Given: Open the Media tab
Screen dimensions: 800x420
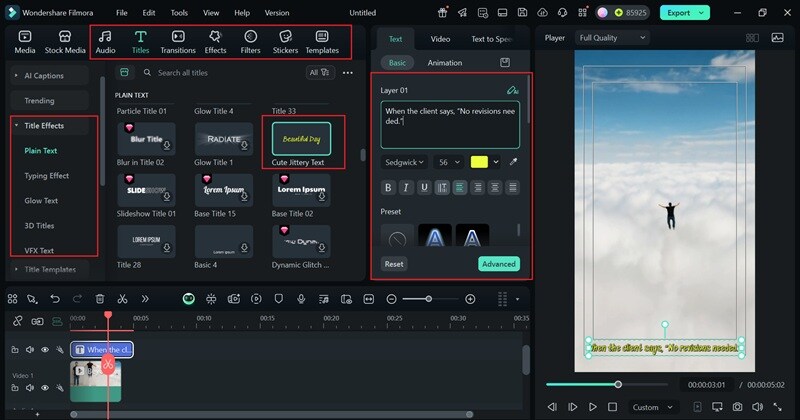Looking at the screenshot, I should click(24, 42).
